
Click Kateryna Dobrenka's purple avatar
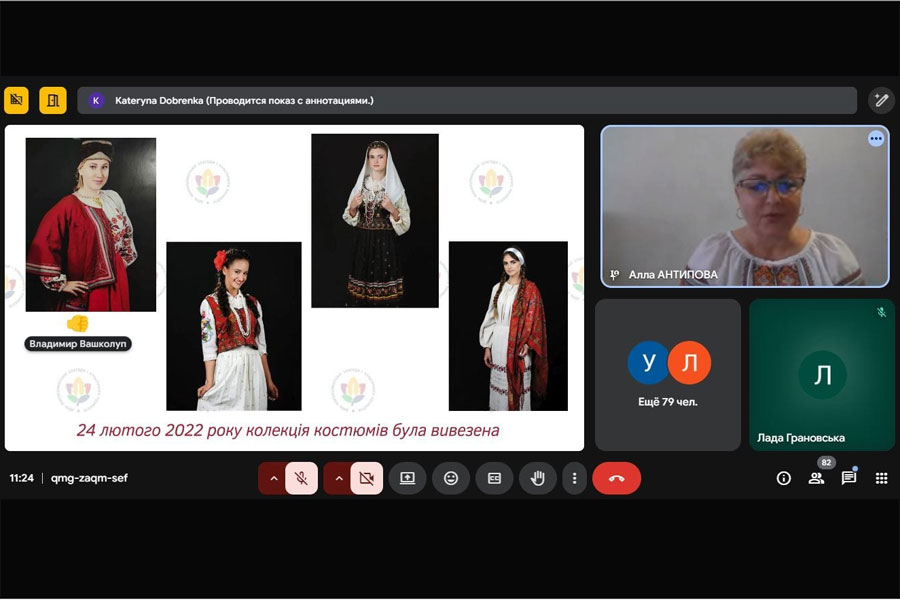(x=96, y=100)
